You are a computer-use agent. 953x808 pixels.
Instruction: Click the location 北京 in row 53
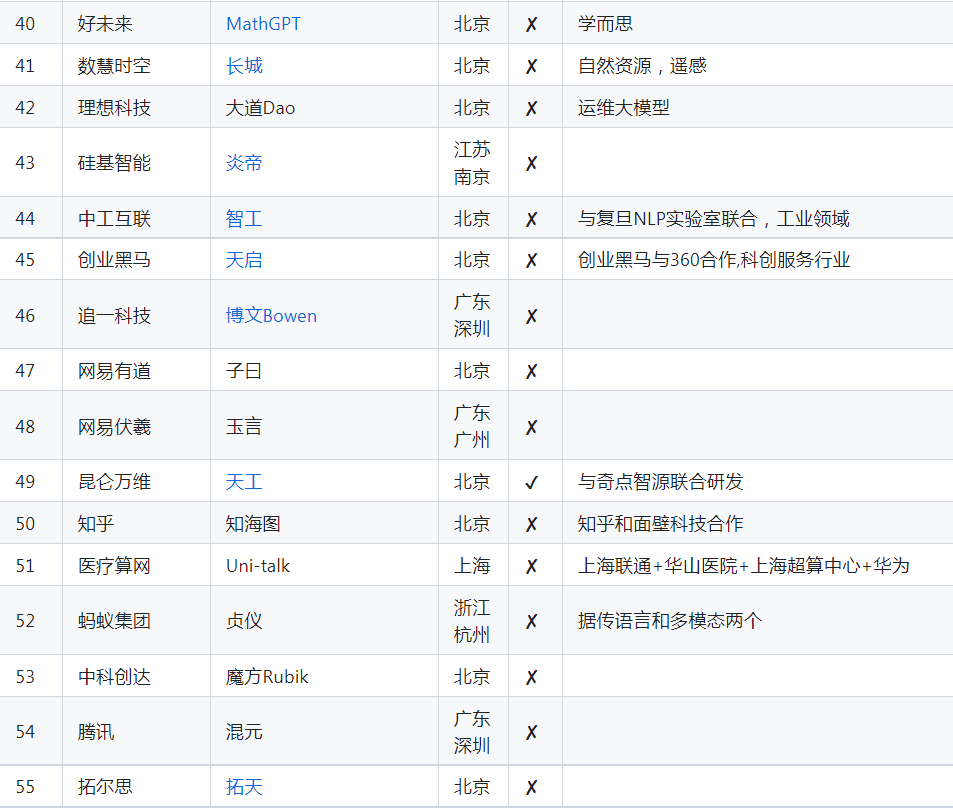[472, 677]
